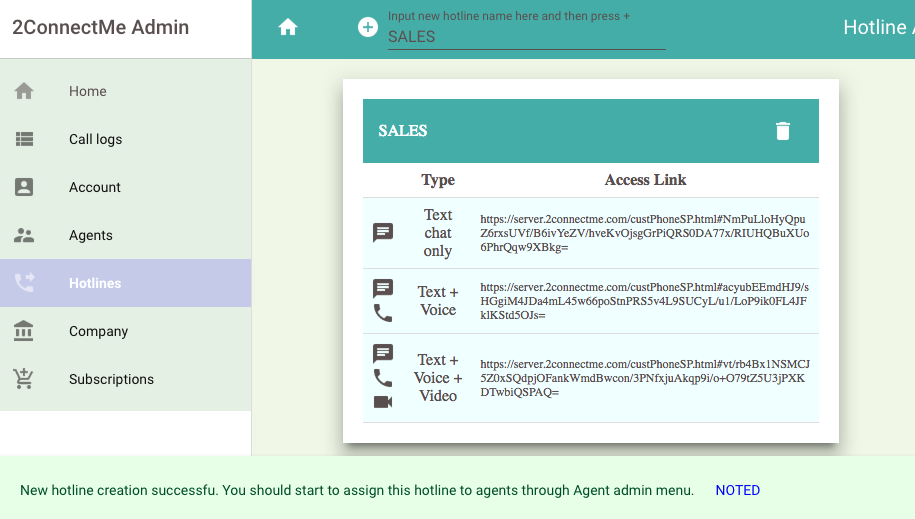Image resolution: width=915 pixels, height=519 pixels.
Task: Click the Subscriptions cart icon
Action: pyautogui.click(x=25, y=379)
